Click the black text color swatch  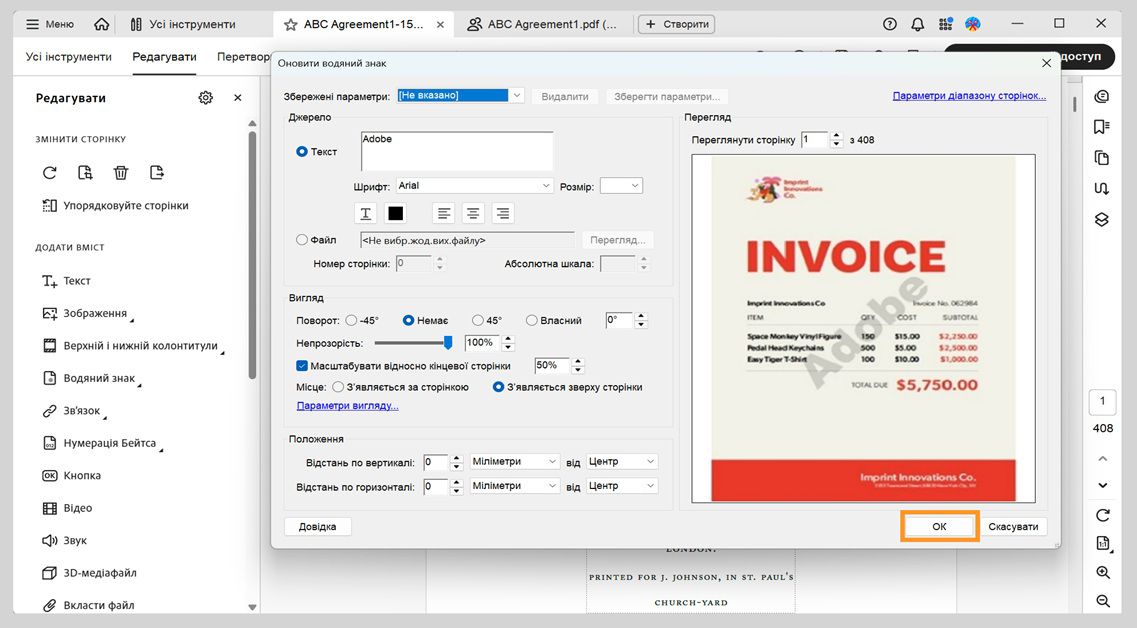click(x=395, y=213)
